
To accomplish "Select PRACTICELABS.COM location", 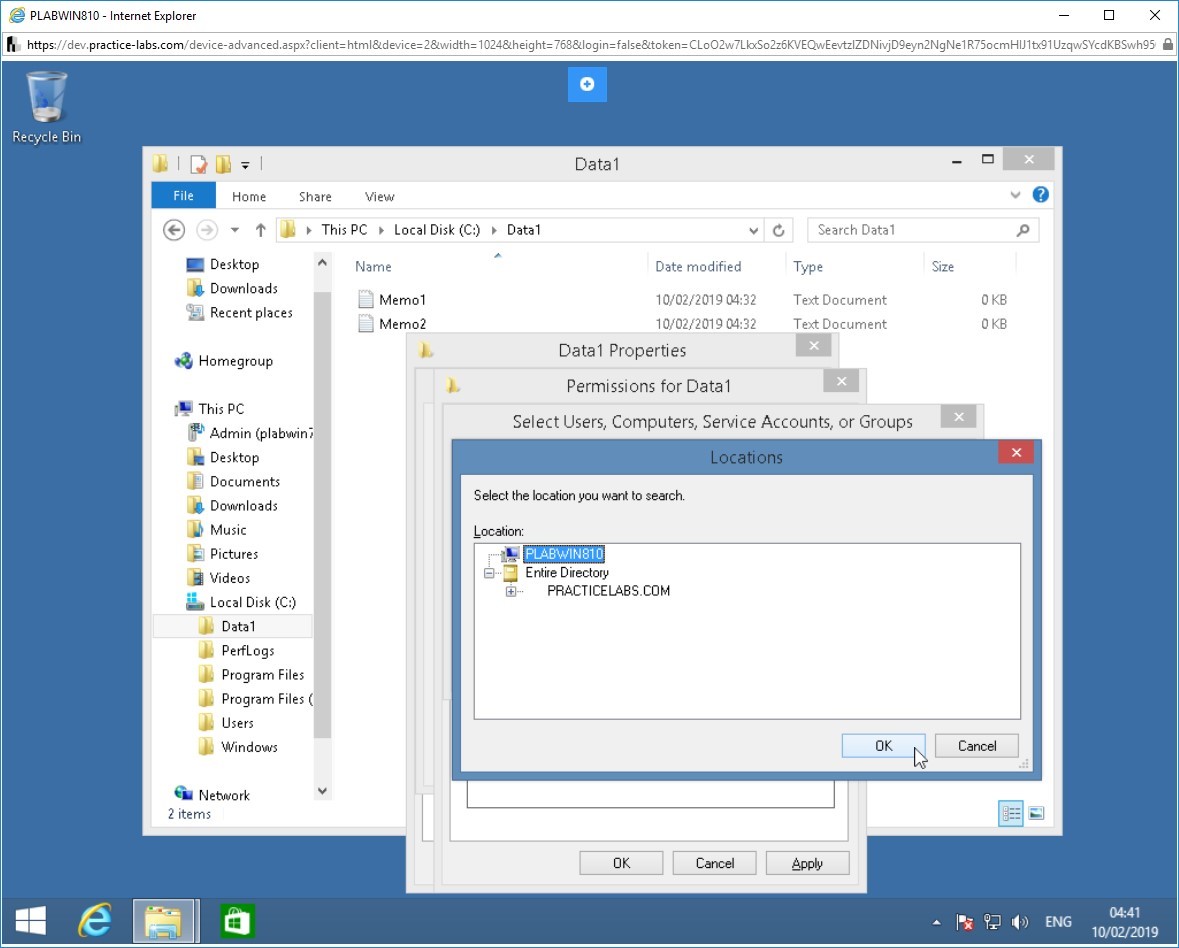I will (608, 591).
